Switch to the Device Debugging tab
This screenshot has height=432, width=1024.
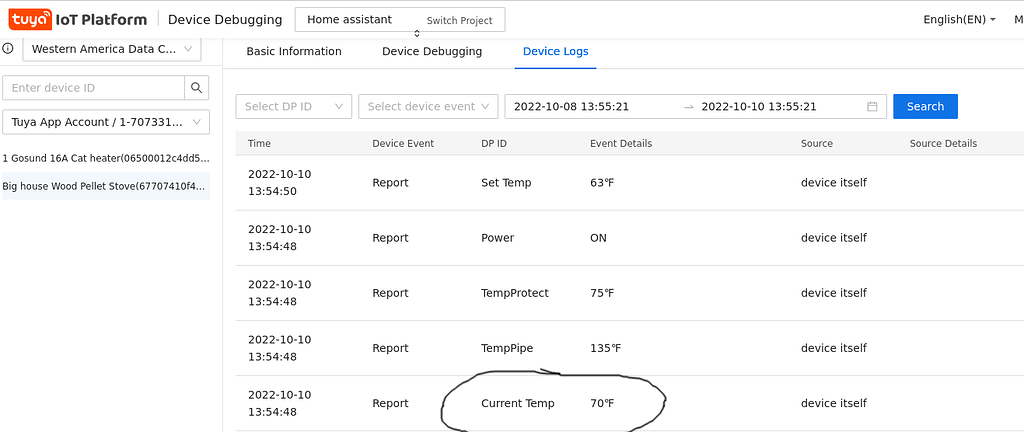(x=432, y=52)
